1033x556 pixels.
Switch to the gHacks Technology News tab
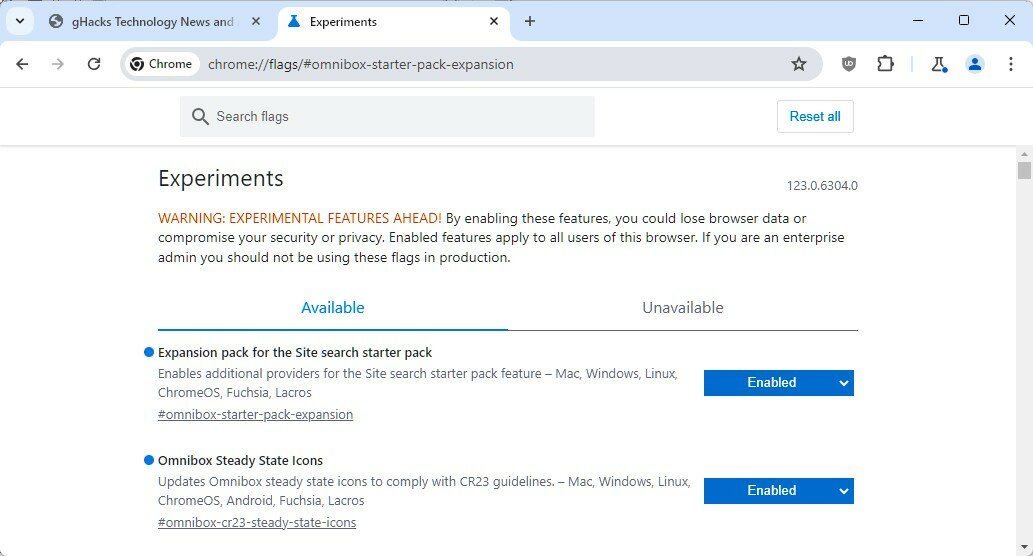click(152, 22)
